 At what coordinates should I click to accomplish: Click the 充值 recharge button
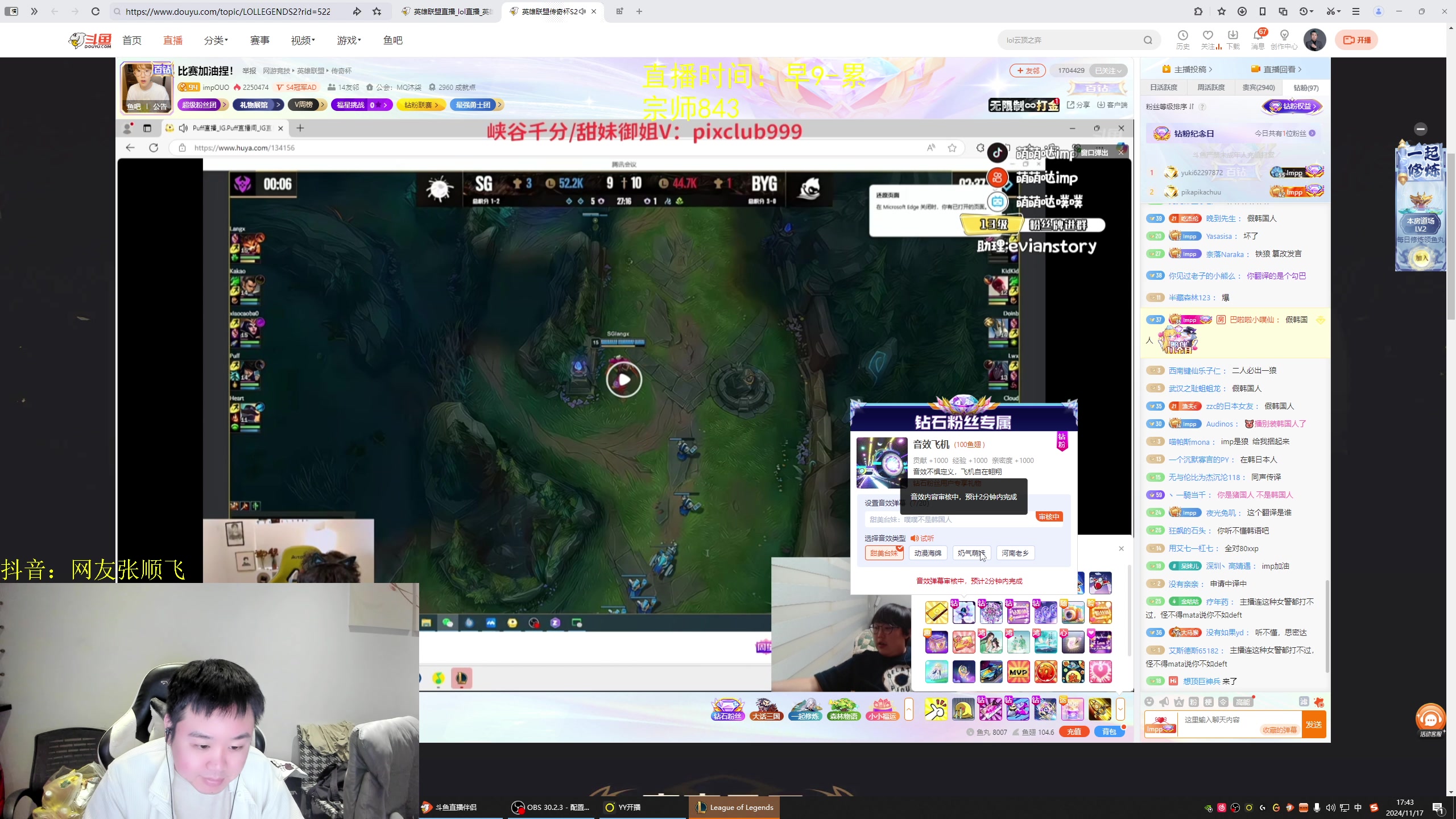coord(1074,732)
